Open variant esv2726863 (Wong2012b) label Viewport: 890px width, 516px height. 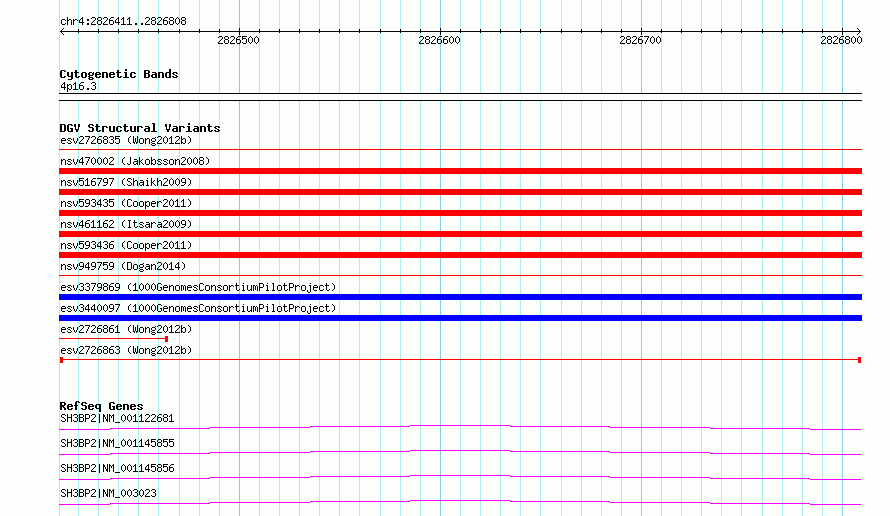(x=126, y=350)
